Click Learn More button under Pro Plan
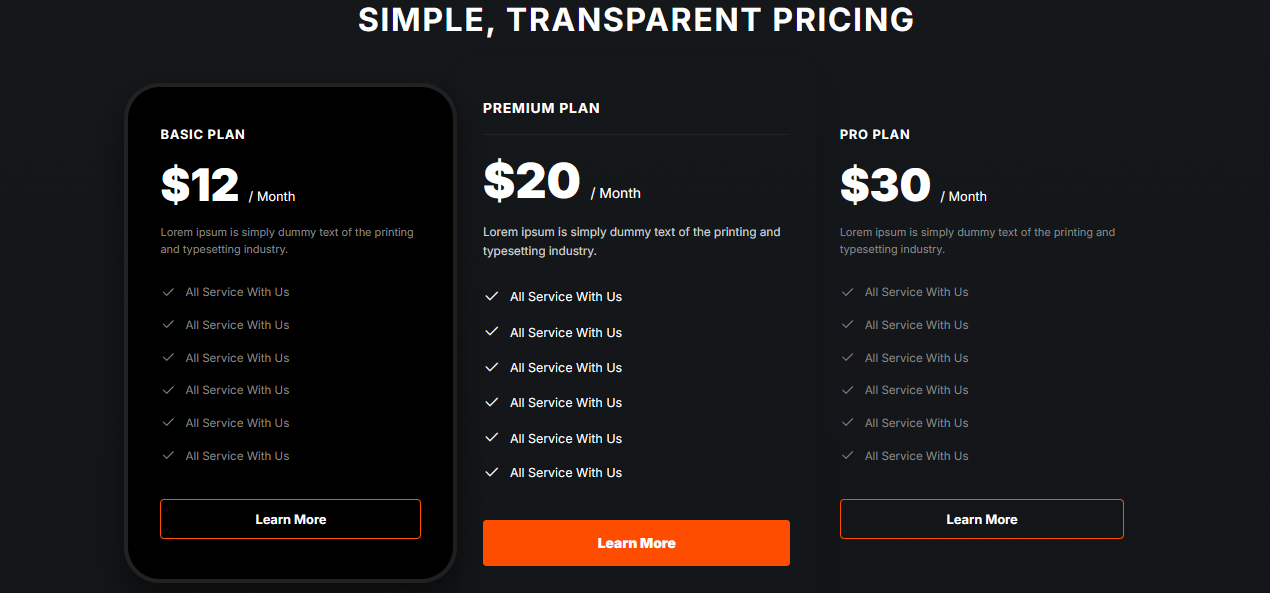 (x=981, y=519)
